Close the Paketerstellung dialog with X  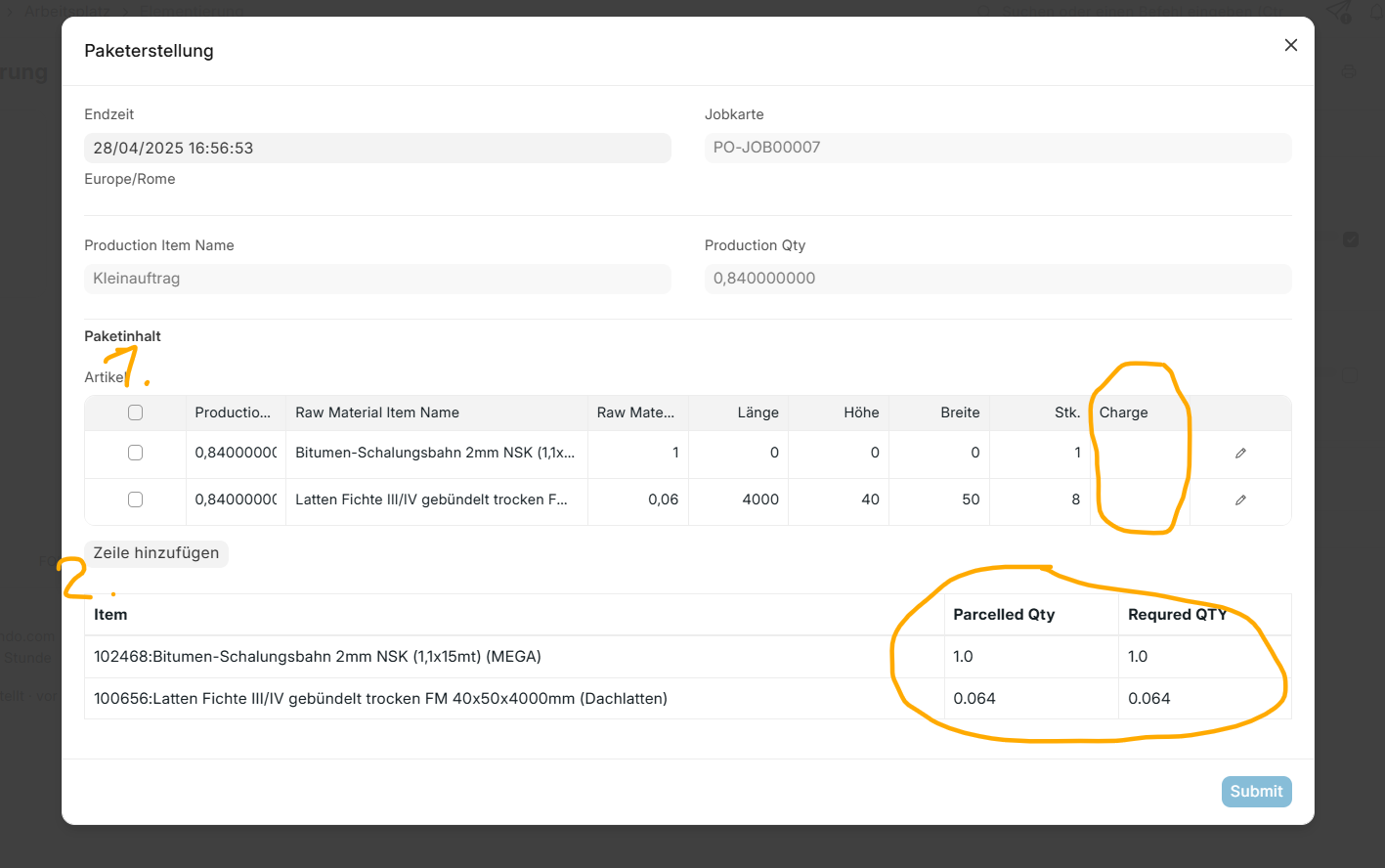pos(1290,46)
